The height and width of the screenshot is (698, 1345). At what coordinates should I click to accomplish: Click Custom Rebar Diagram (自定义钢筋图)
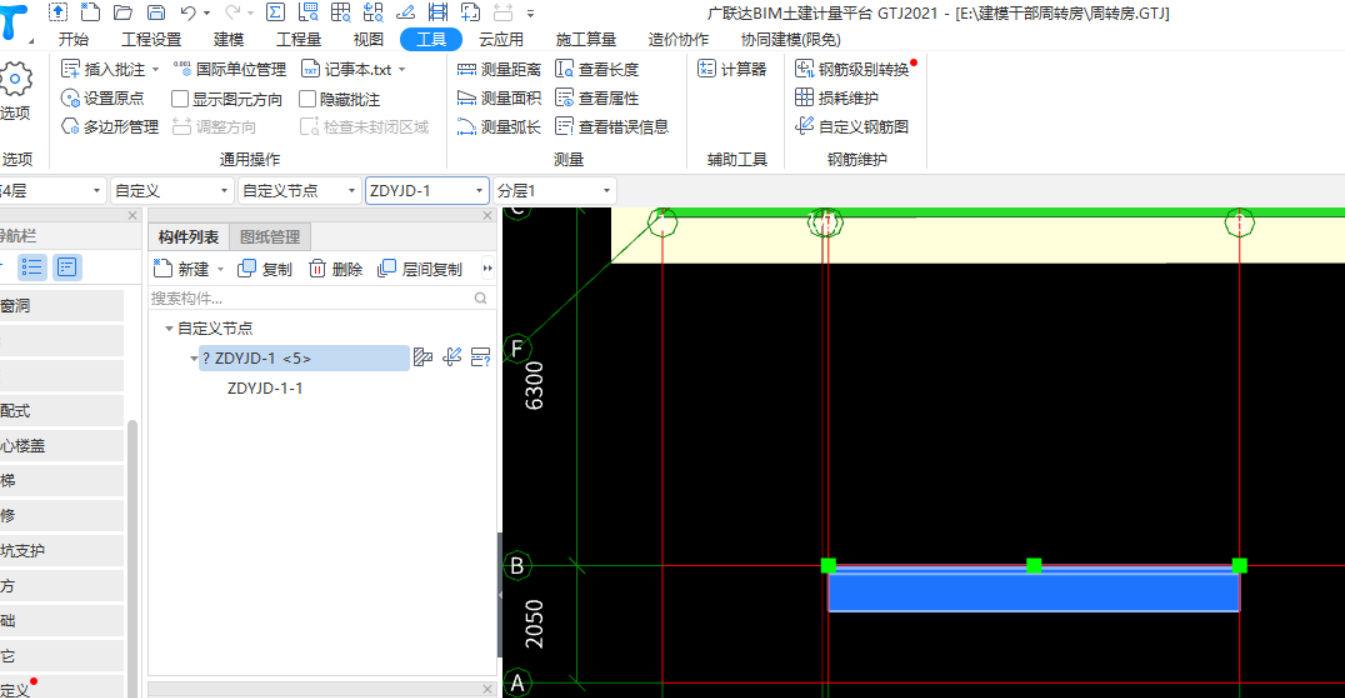[x=852, y=127]
